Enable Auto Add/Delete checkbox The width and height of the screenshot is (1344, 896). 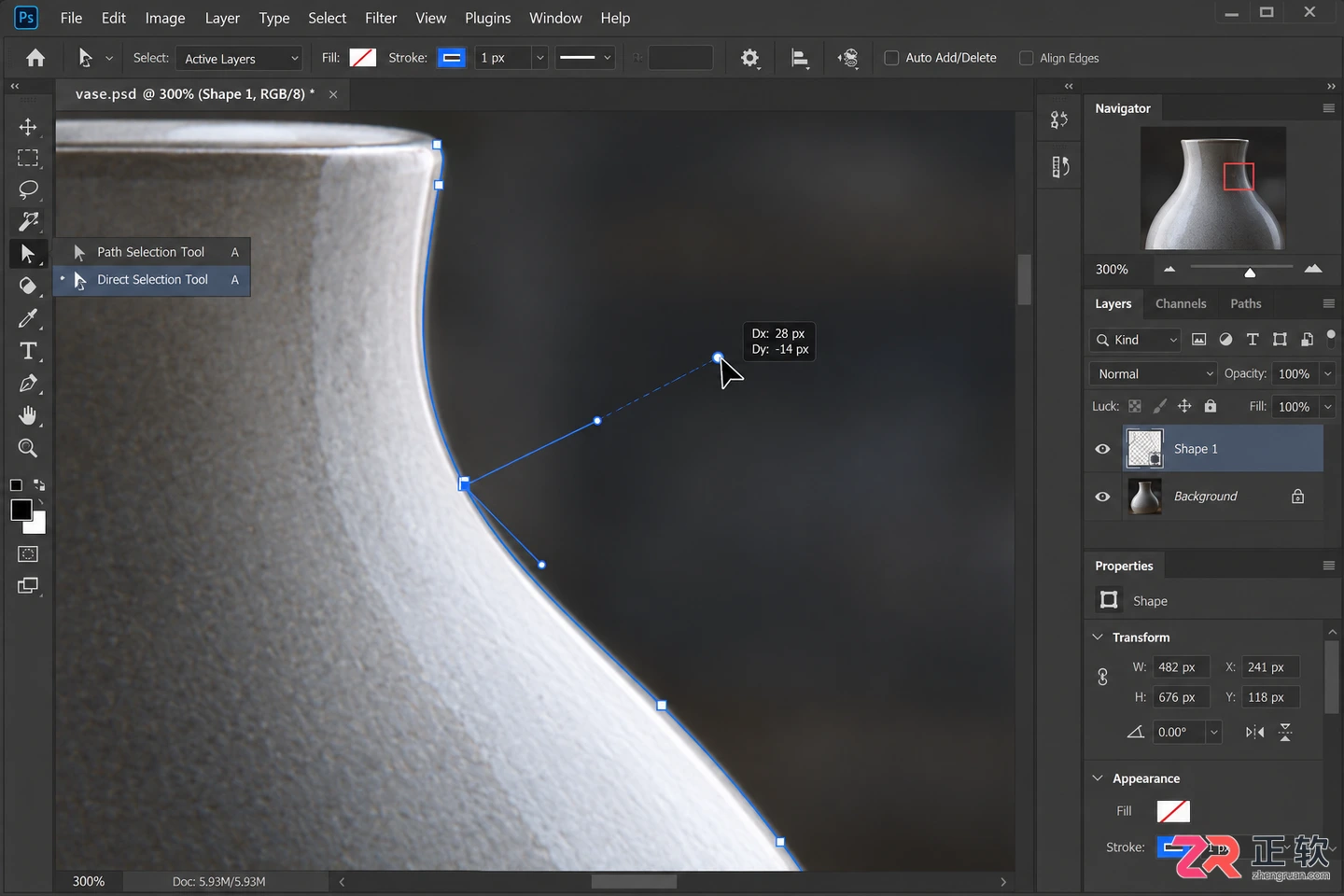[891, 58]
